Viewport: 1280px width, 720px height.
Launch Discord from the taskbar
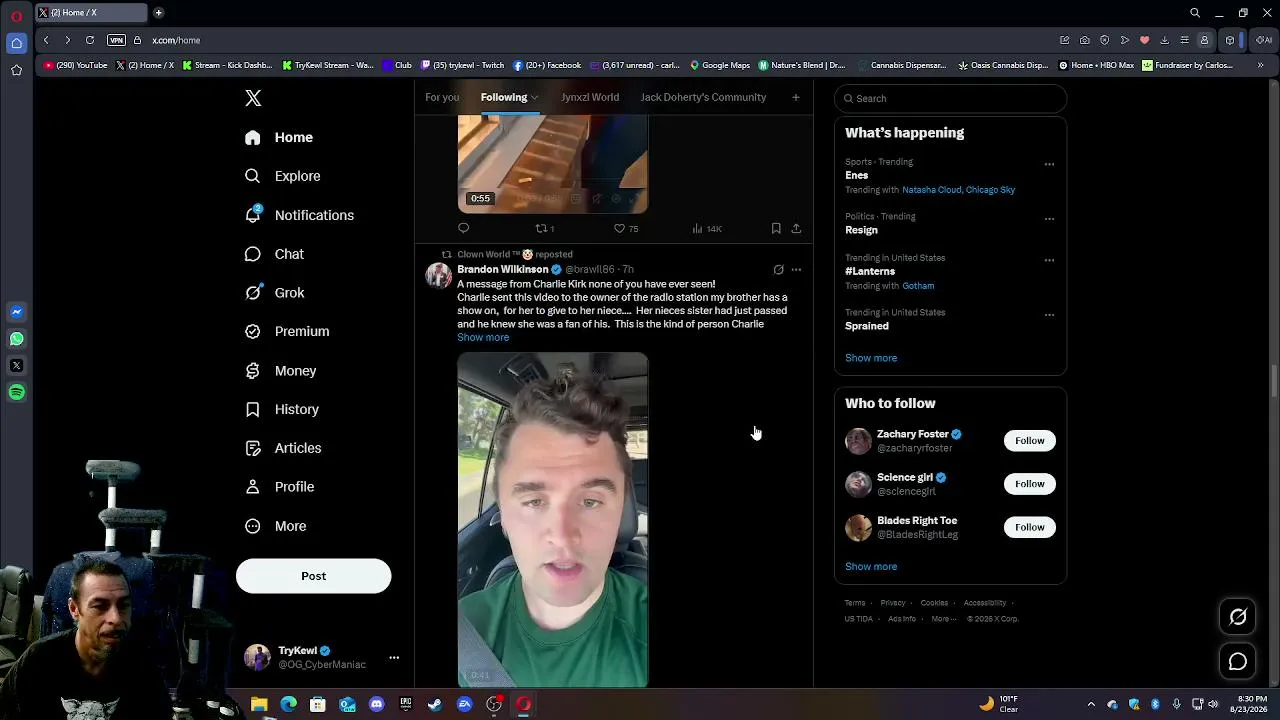coord(376,704)
